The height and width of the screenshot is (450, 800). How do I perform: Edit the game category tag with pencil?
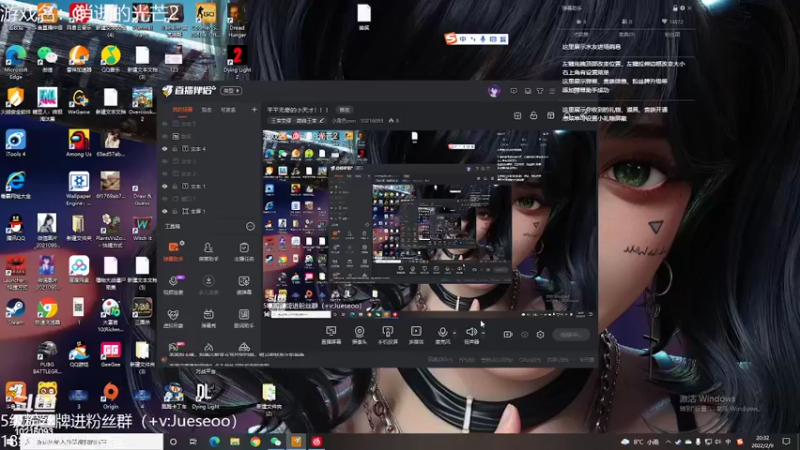pyautogui.click(x=321, y=121)
